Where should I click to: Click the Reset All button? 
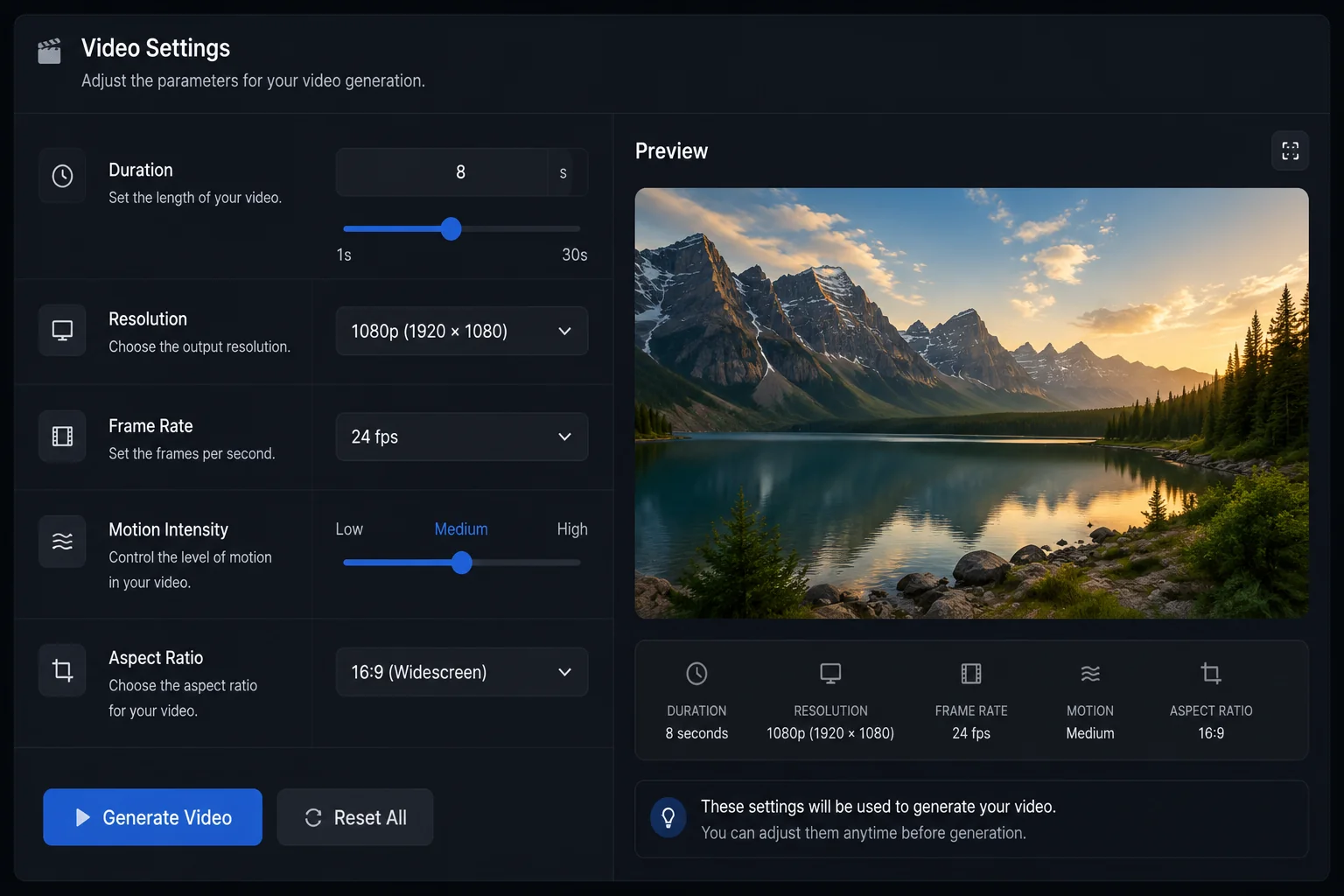click(x=355, y=817)
